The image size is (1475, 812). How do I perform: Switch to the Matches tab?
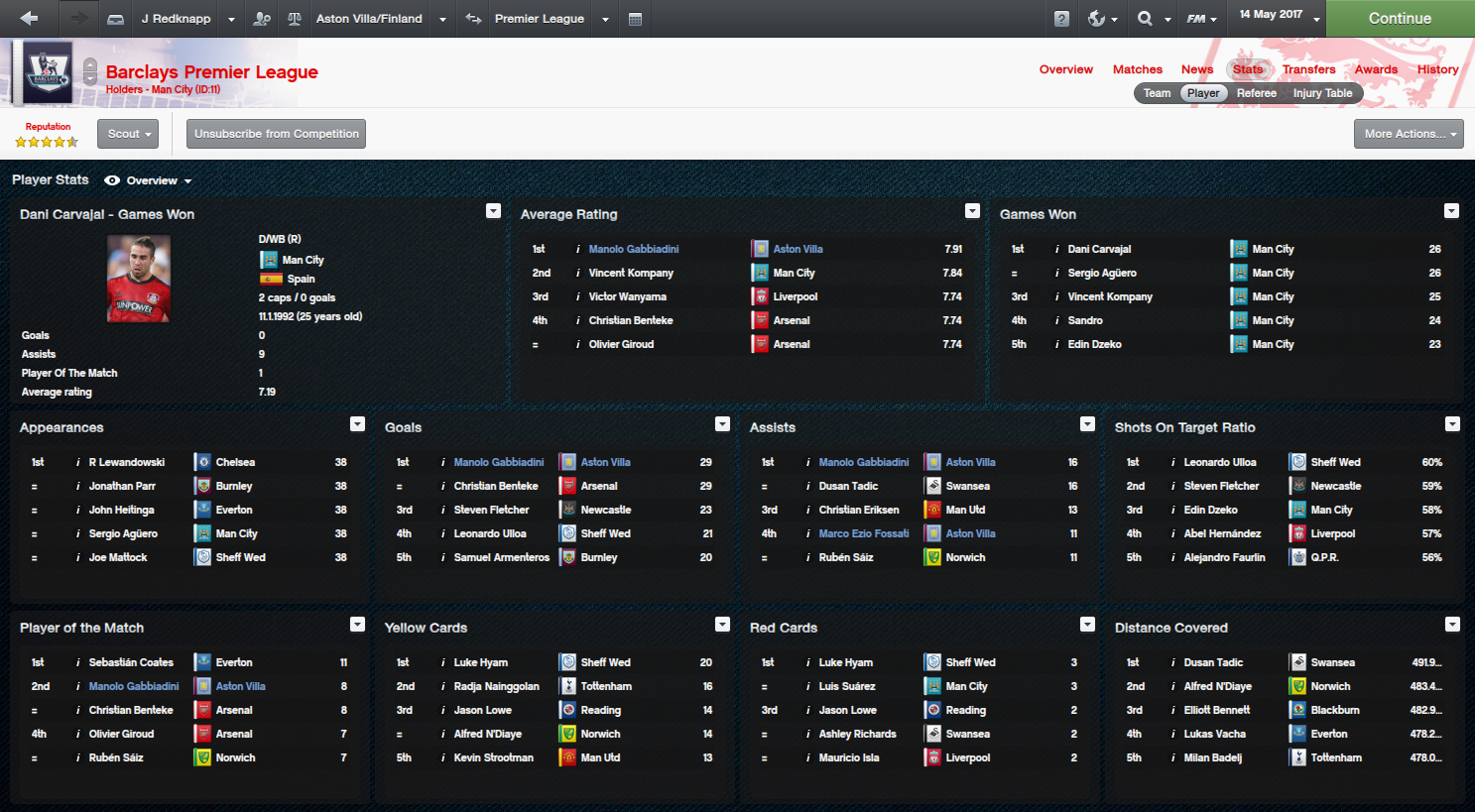coord(1138,69)
